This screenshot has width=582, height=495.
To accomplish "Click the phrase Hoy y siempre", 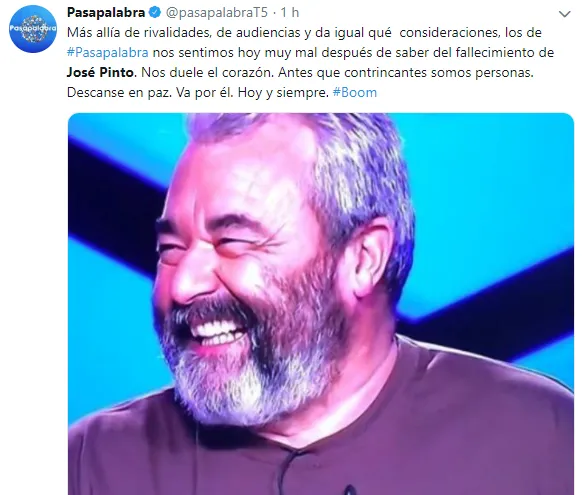I will point(283,92).
